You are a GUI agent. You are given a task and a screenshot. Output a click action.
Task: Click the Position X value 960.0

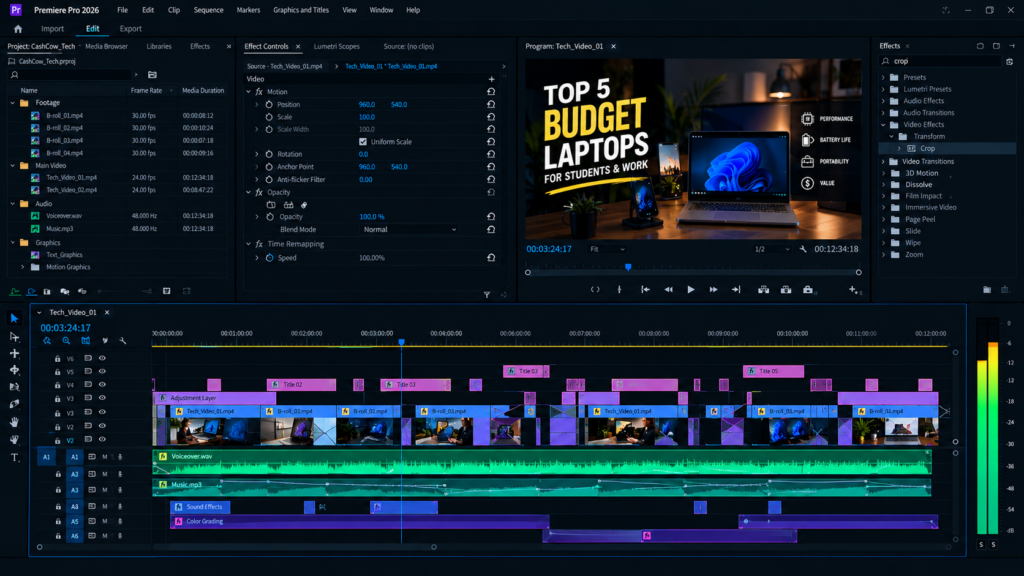366,104
